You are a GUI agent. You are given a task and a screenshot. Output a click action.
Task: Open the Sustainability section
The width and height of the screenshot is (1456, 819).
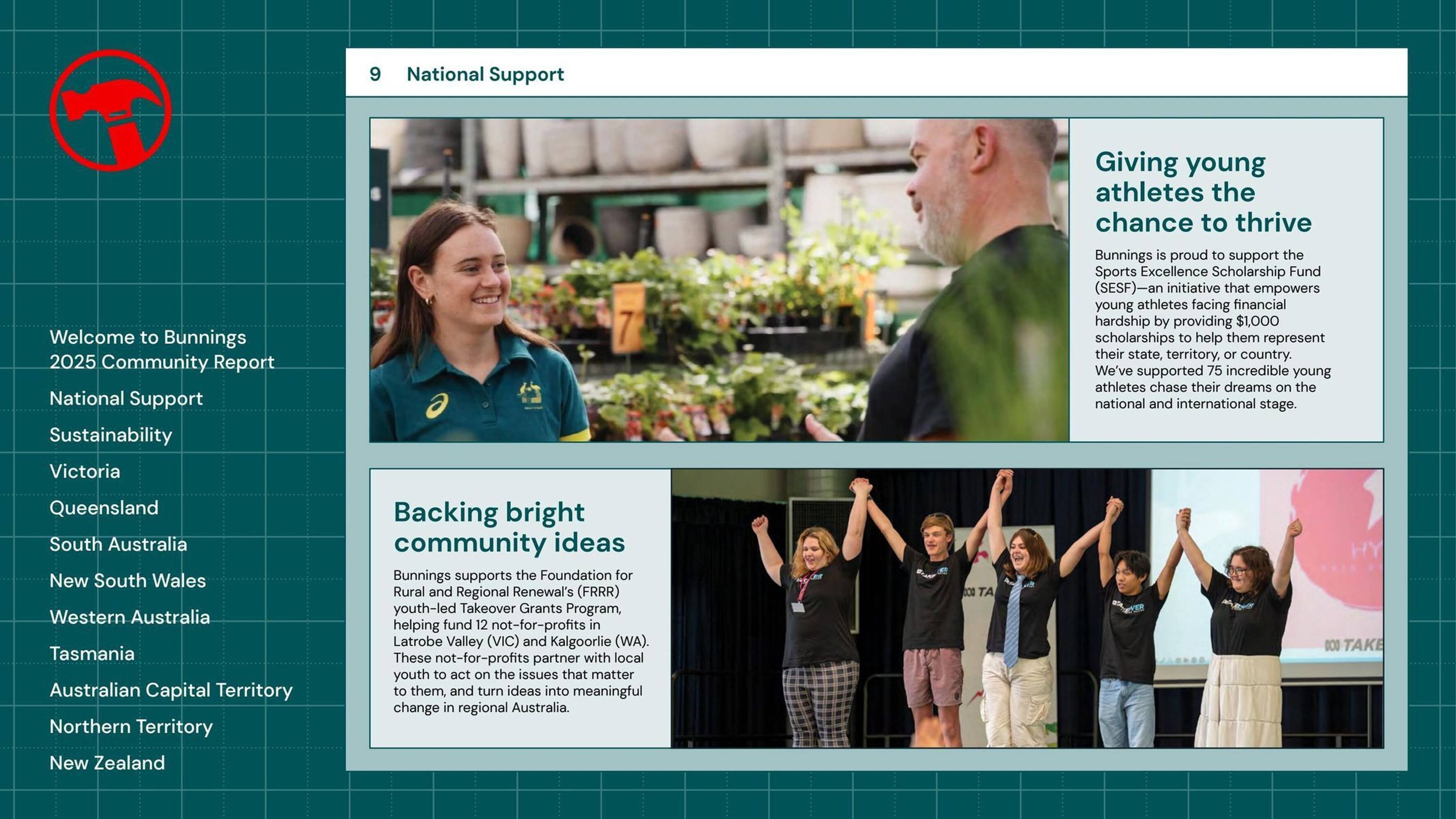(x=111, y=435)
